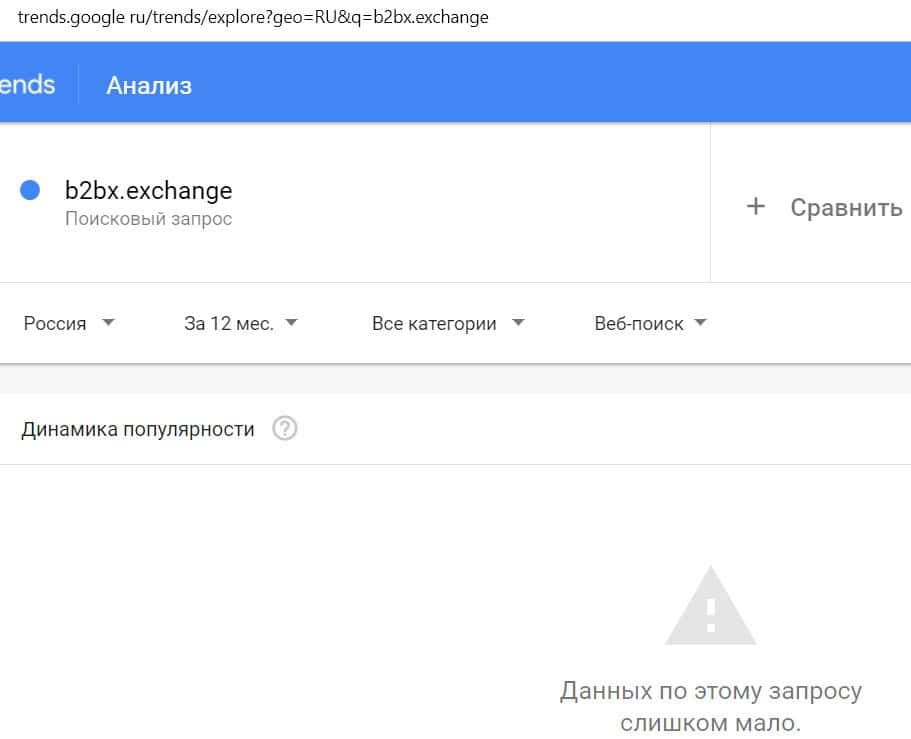Viewport: 911px width, 739px height.
Task: Click the arrow next to Россия
Action: tap(109, 323)
